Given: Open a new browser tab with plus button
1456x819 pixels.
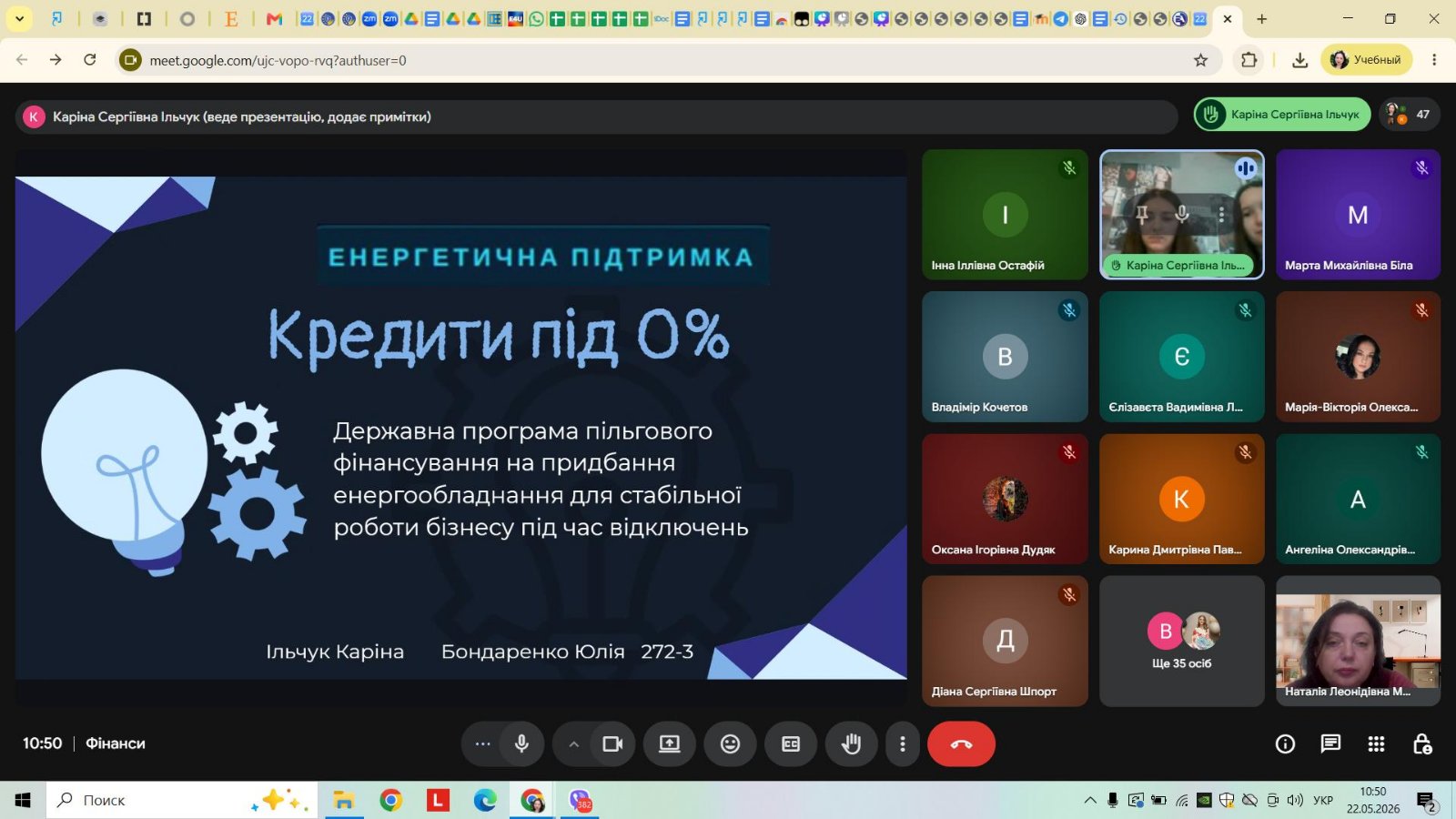Looking at the screenshot, I should click(1261, 18).
